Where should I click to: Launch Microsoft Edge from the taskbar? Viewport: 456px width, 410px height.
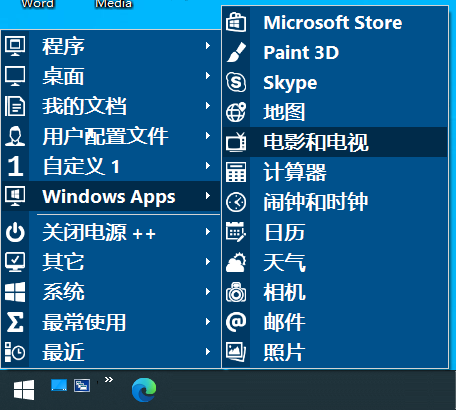pos(144,390)
